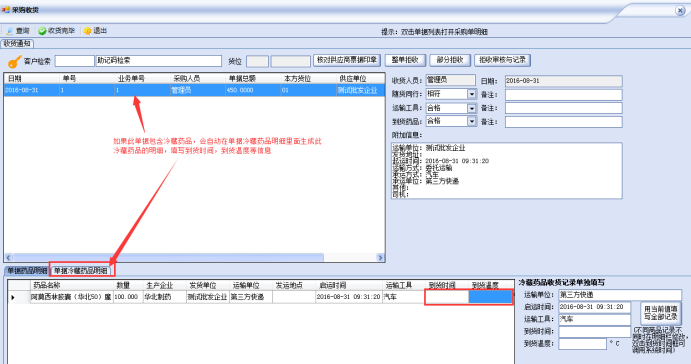This screenshot has height=364, width=691.
Task: Click 核对供应商票据印章 button
Action: (347, 60)
